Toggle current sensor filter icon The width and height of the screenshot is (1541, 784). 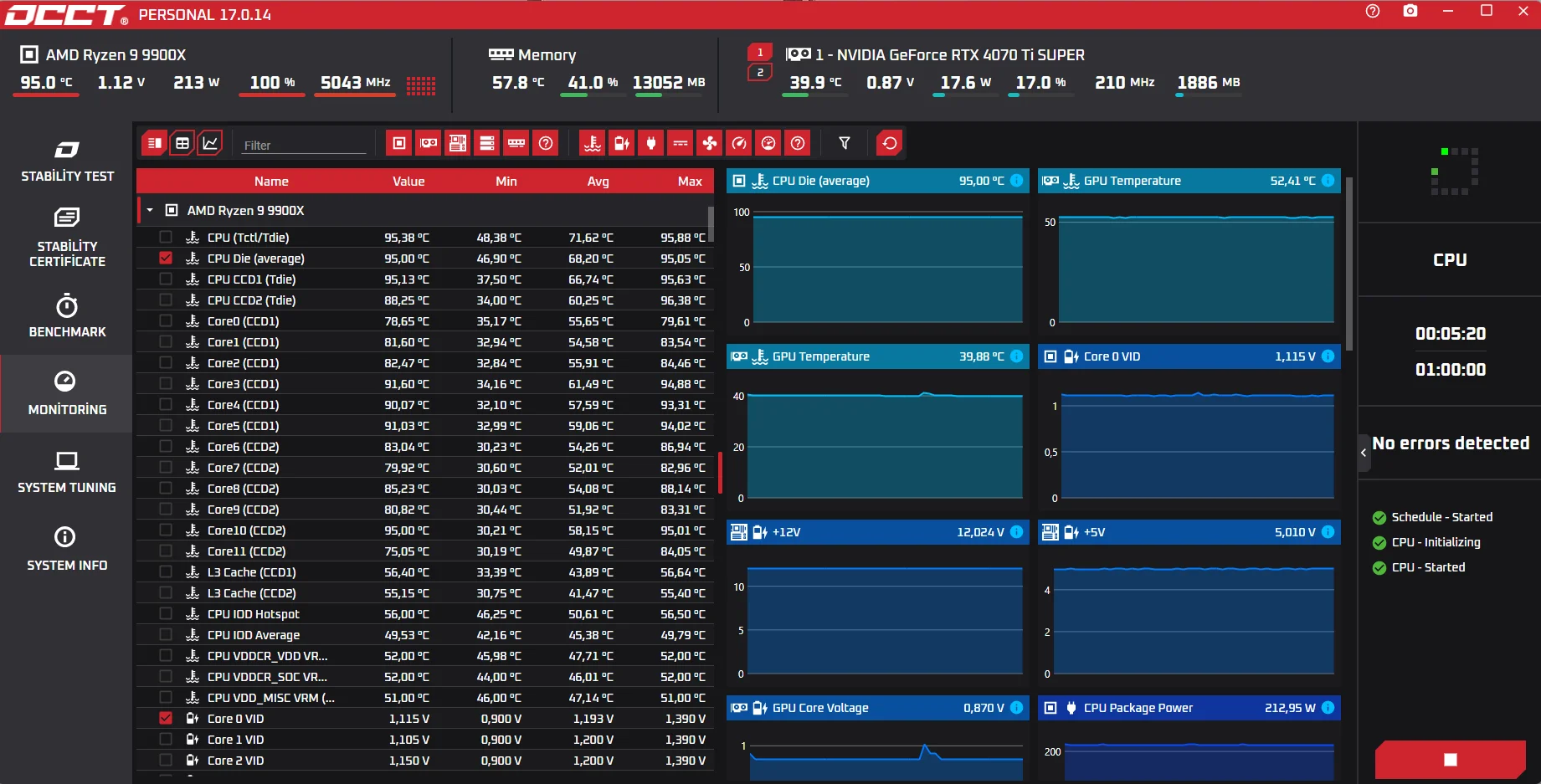coord(681,143)
